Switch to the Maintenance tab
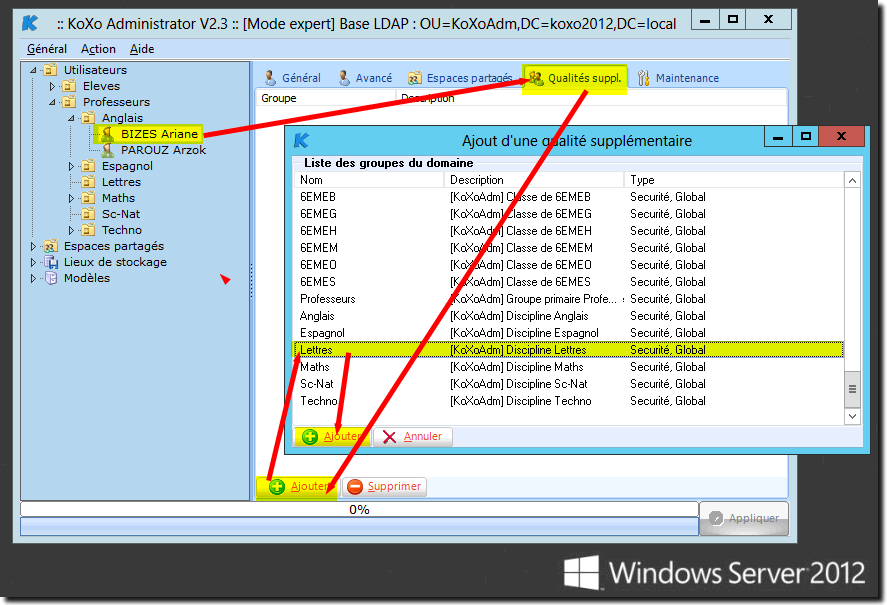The height and width of the screenshot is (605, 887). tap(678, 78)
